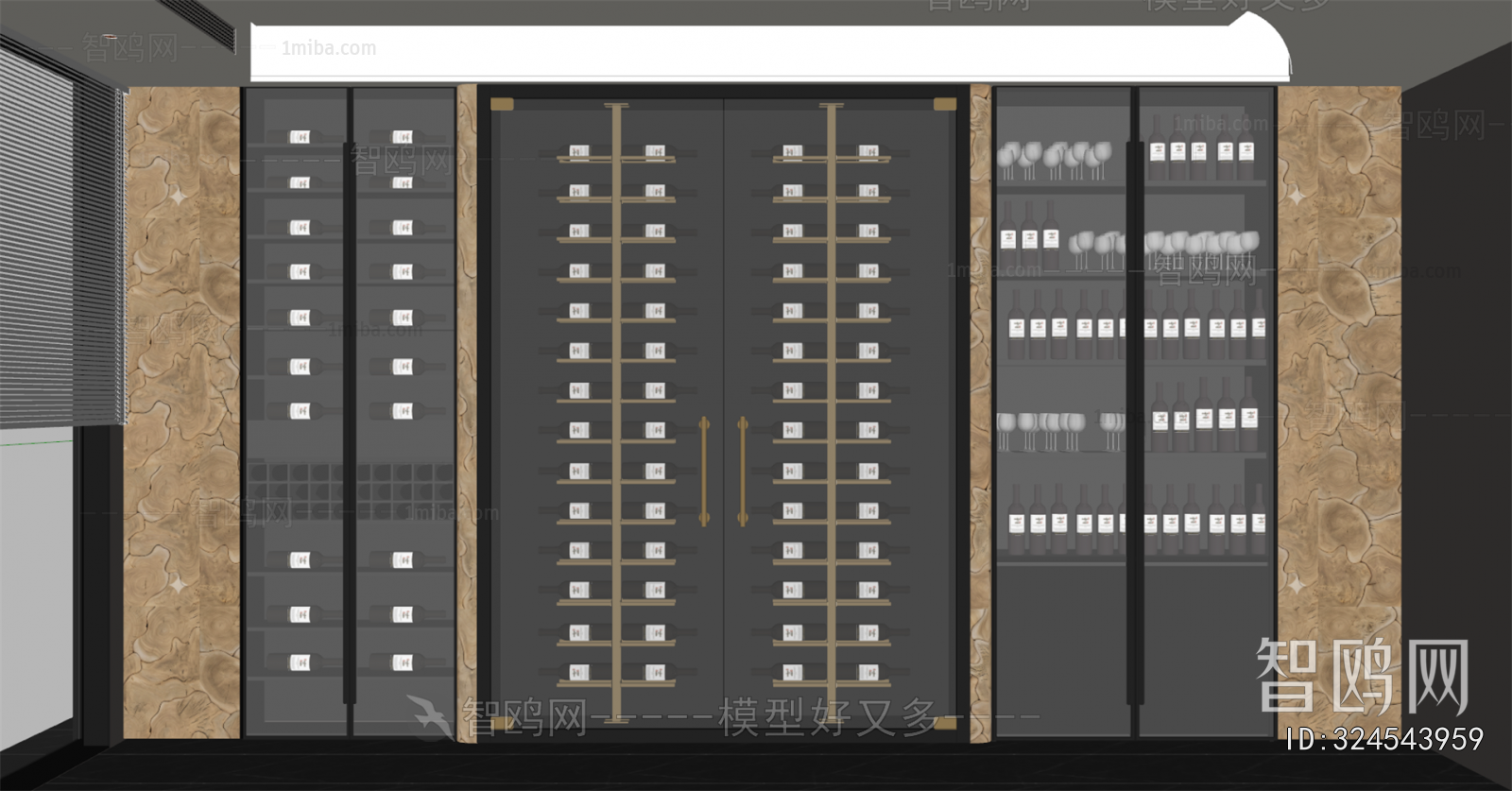
Task: Click the right burl wood wall panel
Action: 1339,412
